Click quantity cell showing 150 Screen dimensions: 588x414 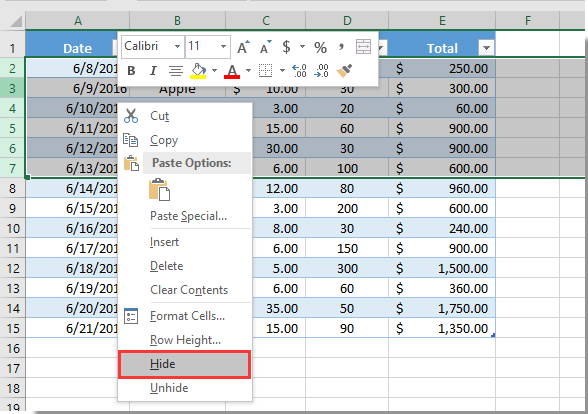tap(347, 249)
